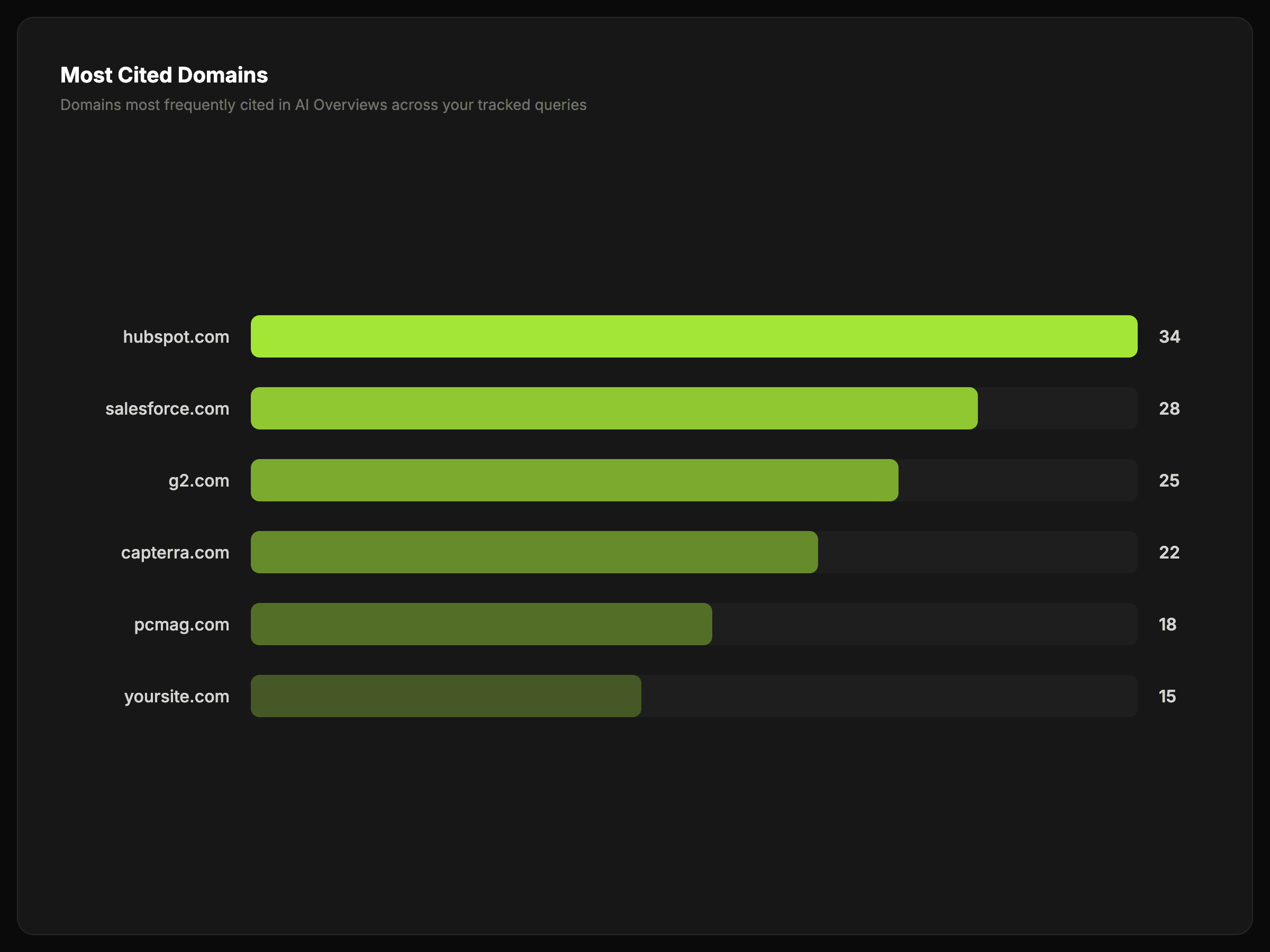This screenshot has height=952, width=1270.
Task: Click the citation count 22
Action: [1168, 552]
